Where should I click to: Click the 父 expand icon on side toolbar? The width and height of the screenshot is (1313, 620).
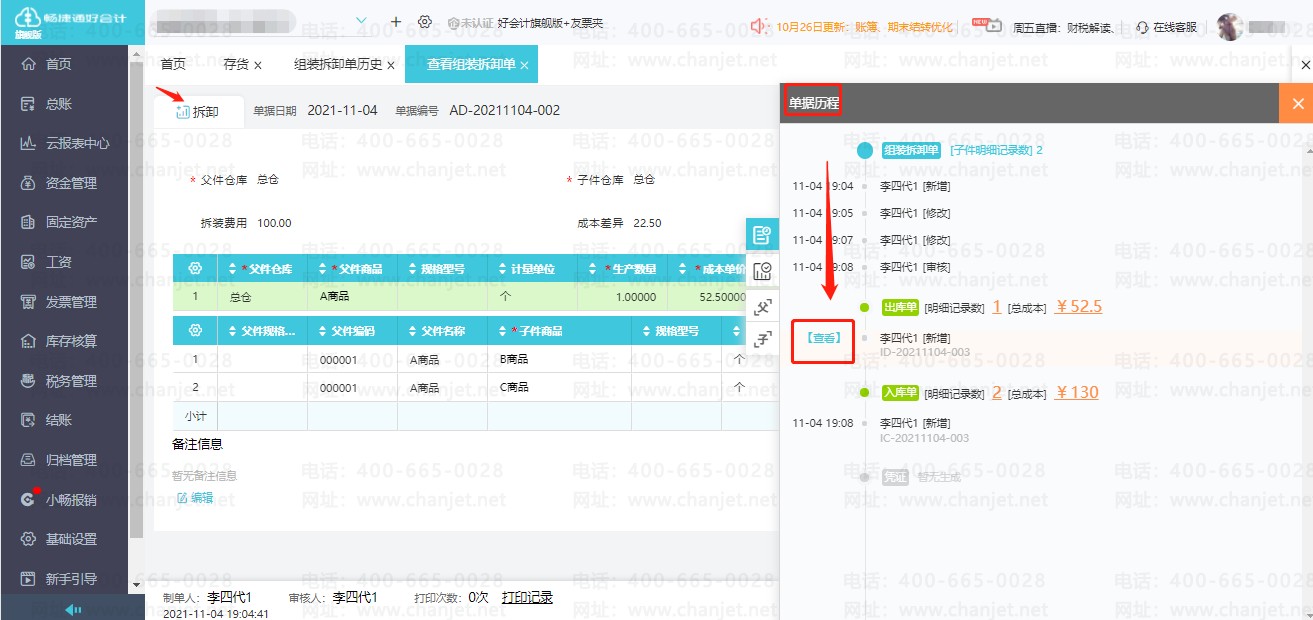(x=763, y=307)
